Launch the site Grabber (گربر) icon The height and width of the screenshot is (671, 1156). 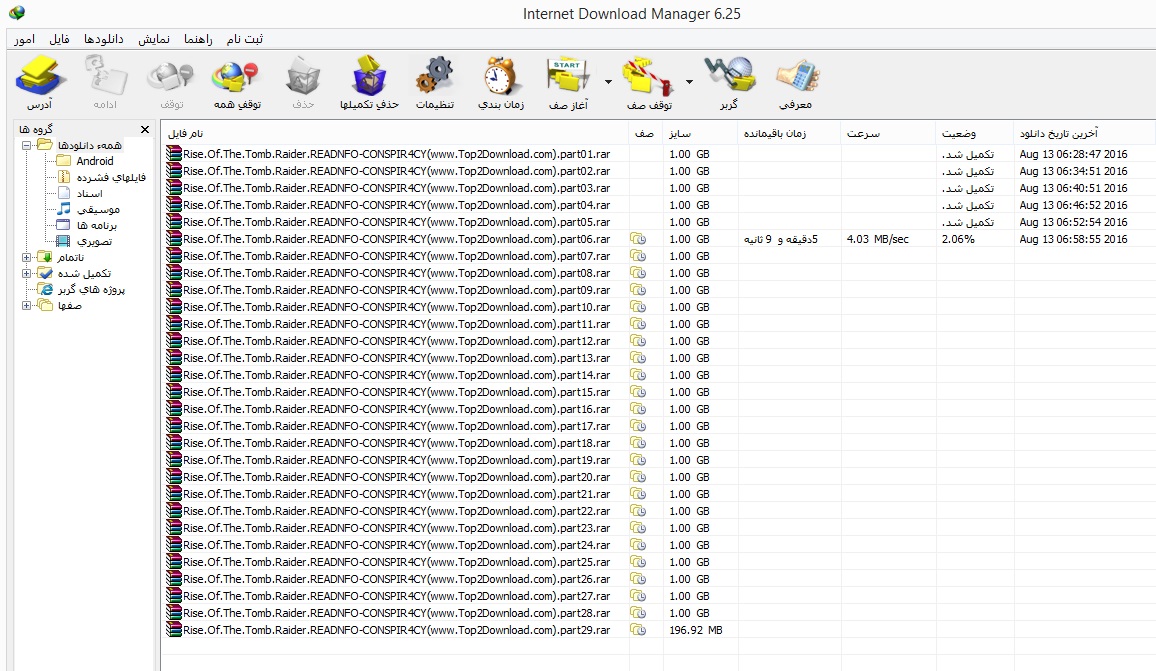click(x=729, y=76)
